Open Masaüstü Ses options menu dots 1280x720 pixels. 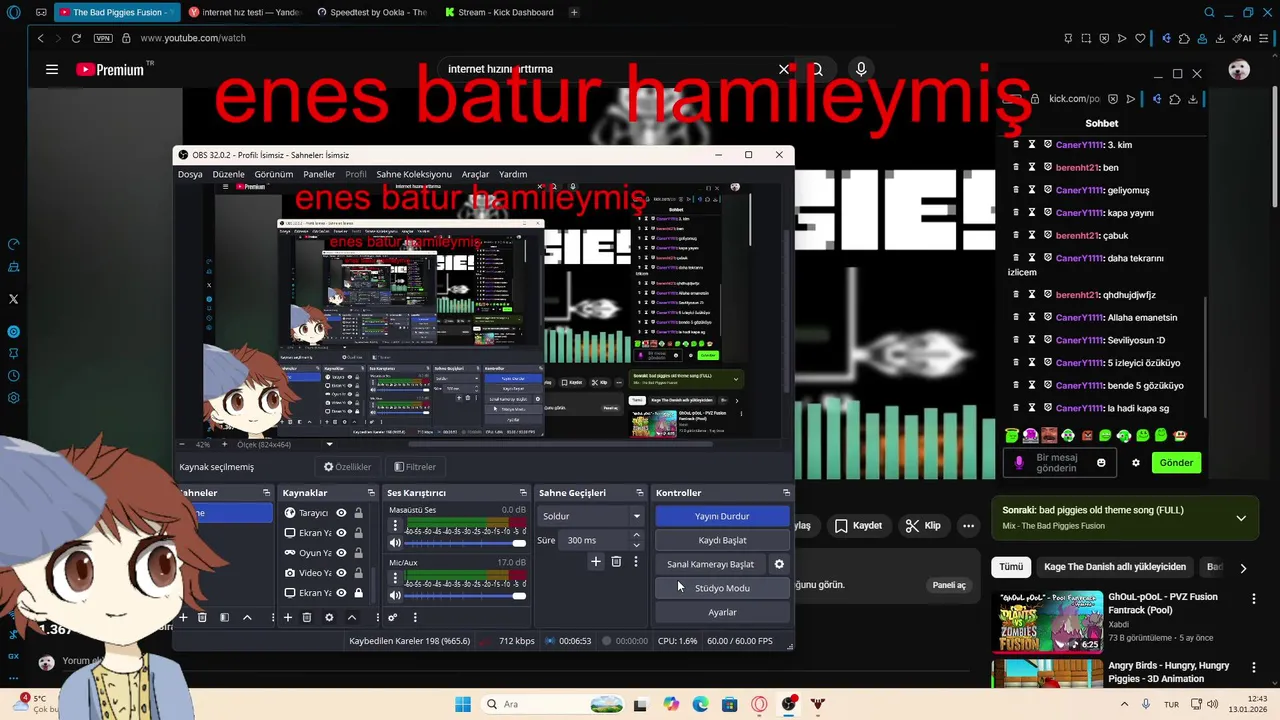395,525
